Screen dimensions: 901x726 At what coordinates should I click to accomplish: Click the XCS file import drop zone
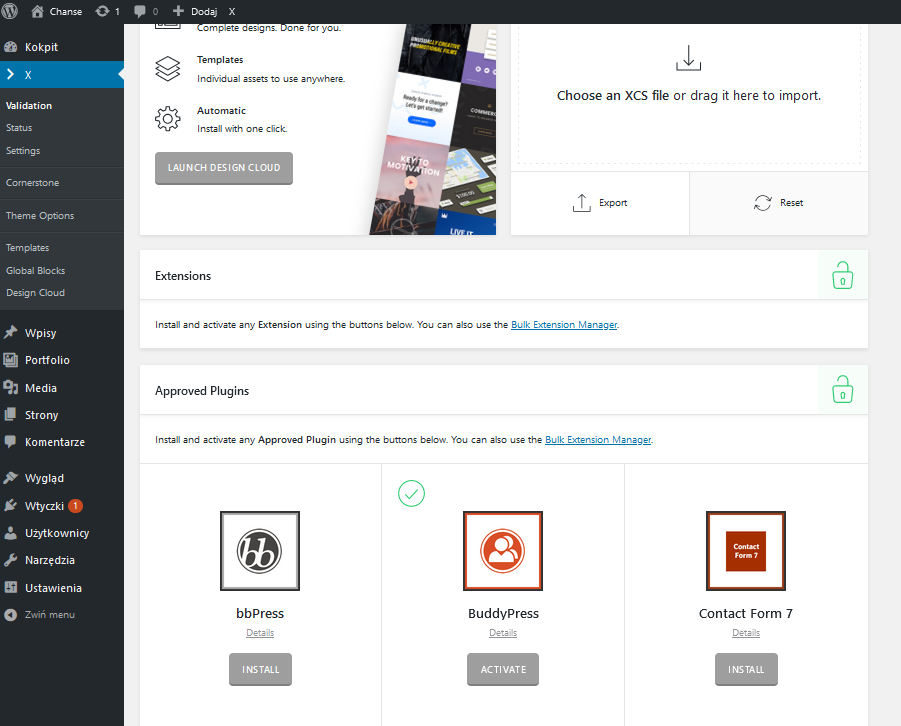coord(689,95)
